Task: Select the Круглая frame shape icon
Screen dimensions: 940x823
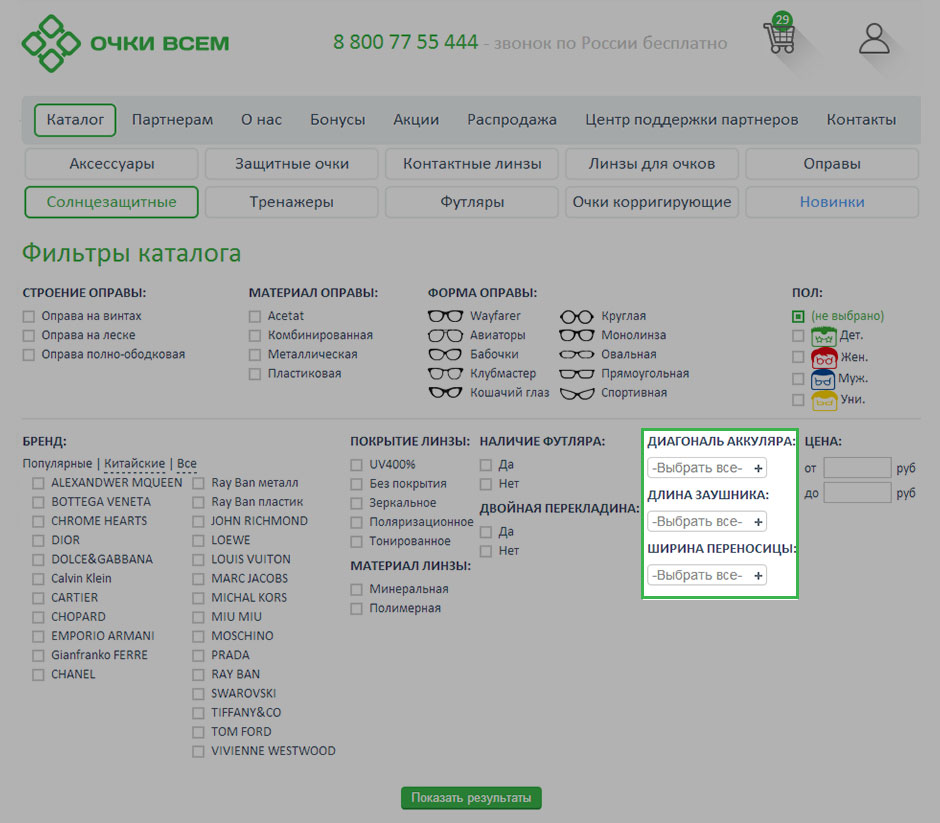Action: click(x=576, y=316)
